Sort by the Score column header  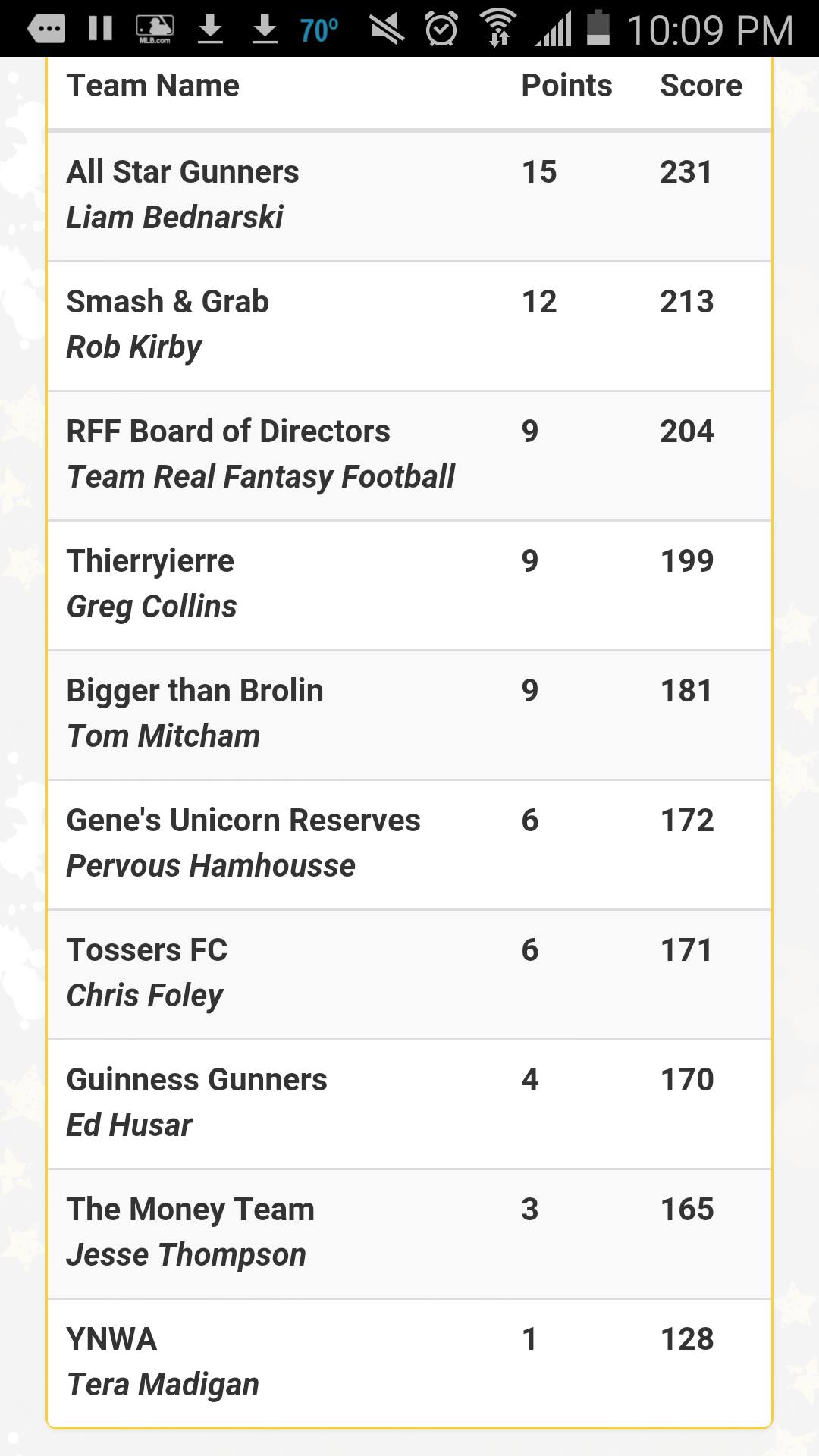click(701, 86)
